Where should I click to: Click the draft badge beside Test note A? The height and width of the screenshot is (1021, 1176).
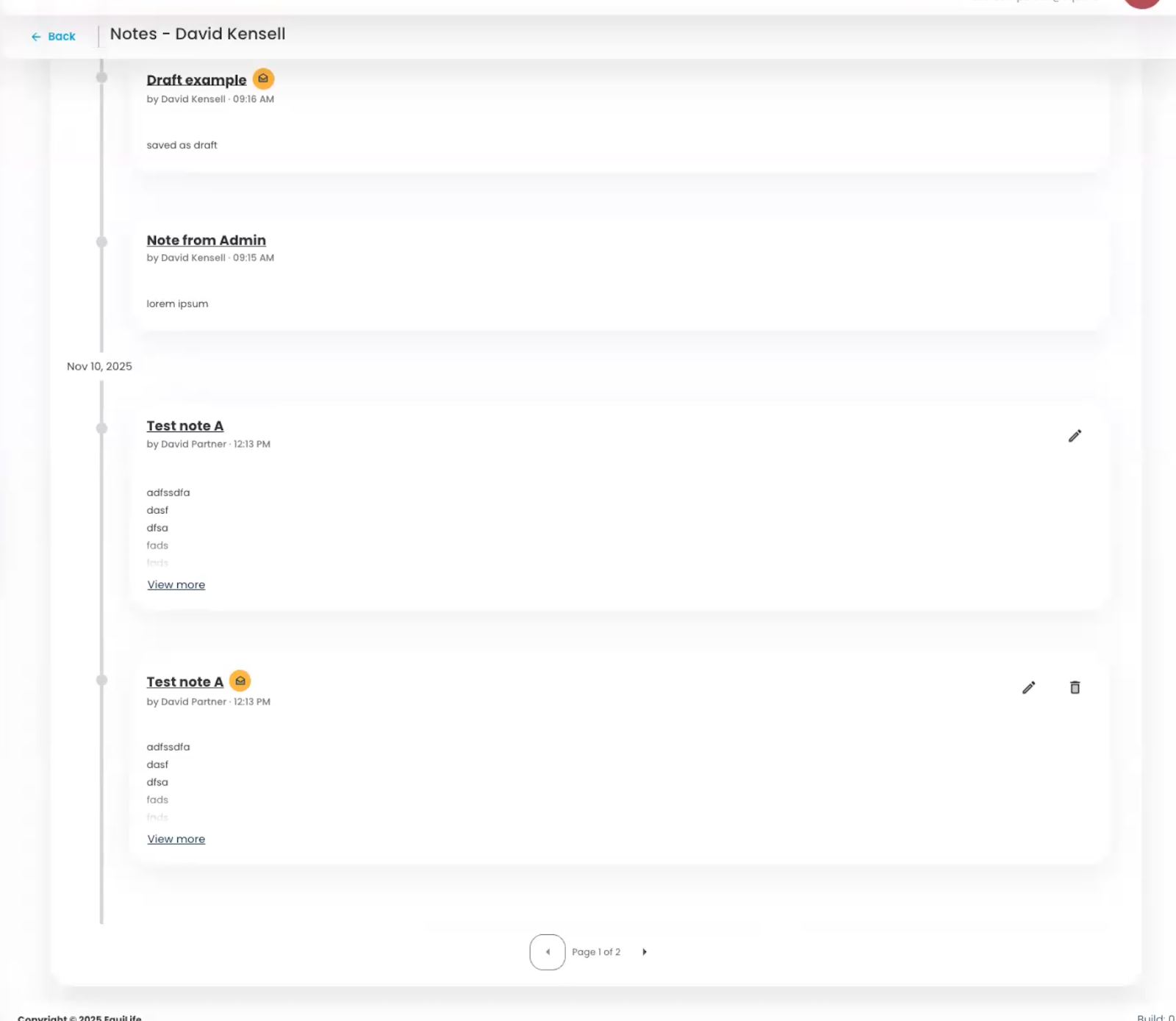(240, 681)
